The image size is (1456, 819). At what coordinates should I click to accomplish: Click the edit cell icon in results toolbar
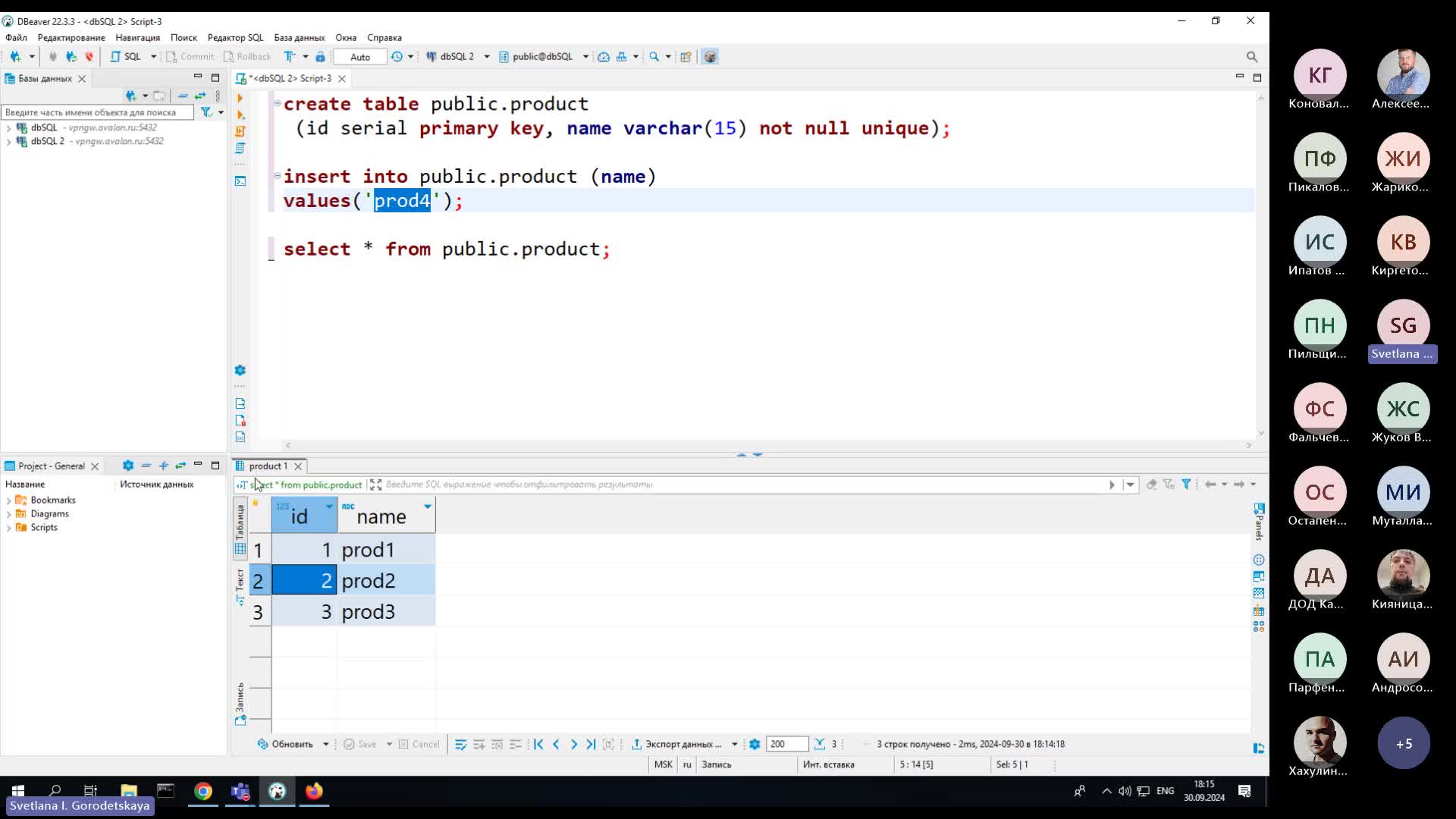point(460,744)
